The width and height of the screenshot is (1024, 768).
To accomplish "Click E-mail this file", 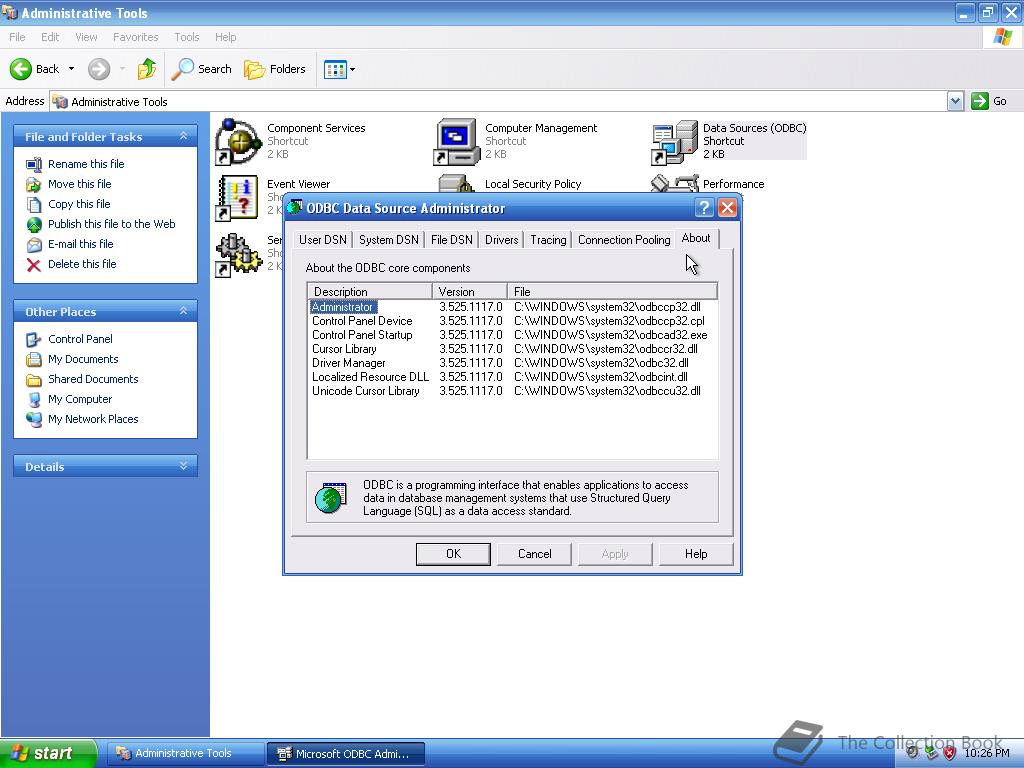I will [x=80, y=244].
